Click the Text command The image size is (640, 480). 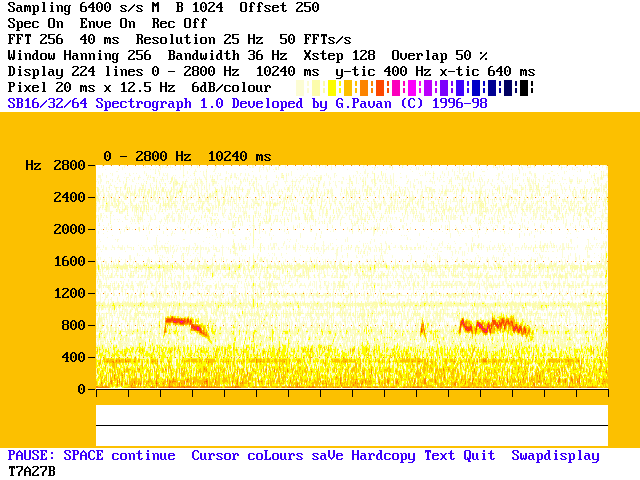coord(440,456)
